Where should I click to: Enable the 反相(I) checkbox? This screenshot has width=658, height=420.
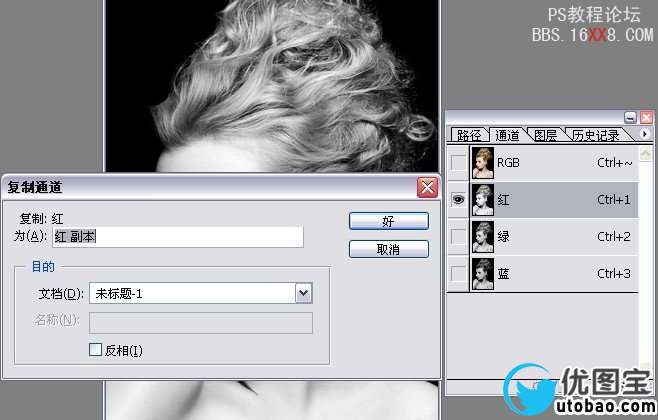pyautogui.click(x=95, y=350)
